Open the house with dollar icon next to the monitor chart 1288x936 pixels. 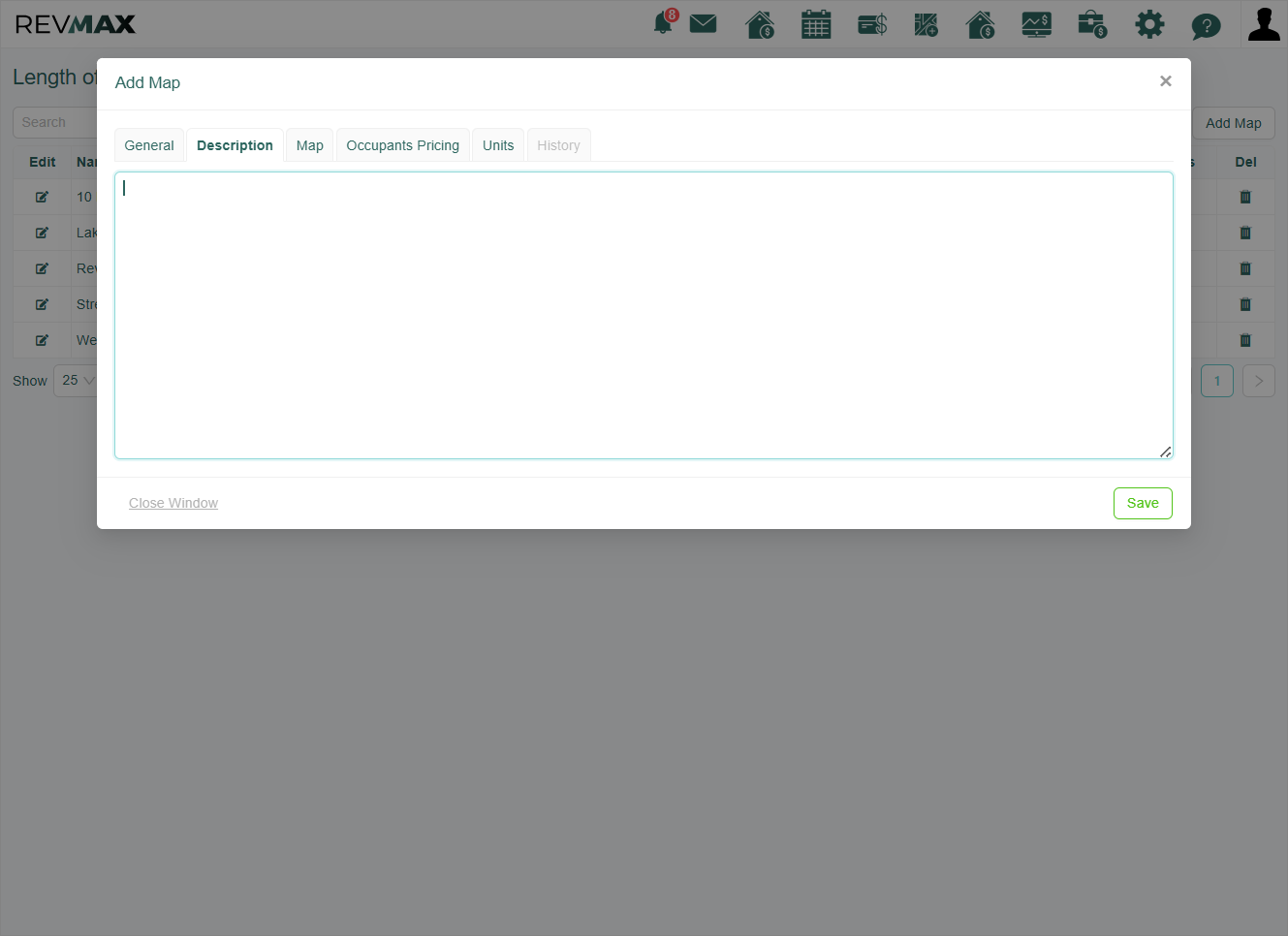click(x=981, y=24)
